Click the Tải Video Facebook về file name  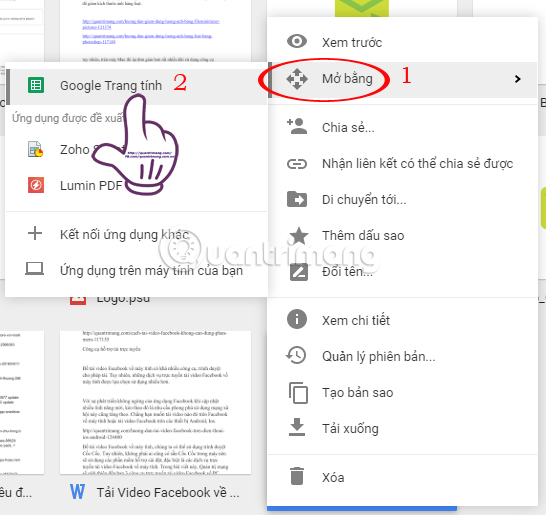(x=168, y=492)
